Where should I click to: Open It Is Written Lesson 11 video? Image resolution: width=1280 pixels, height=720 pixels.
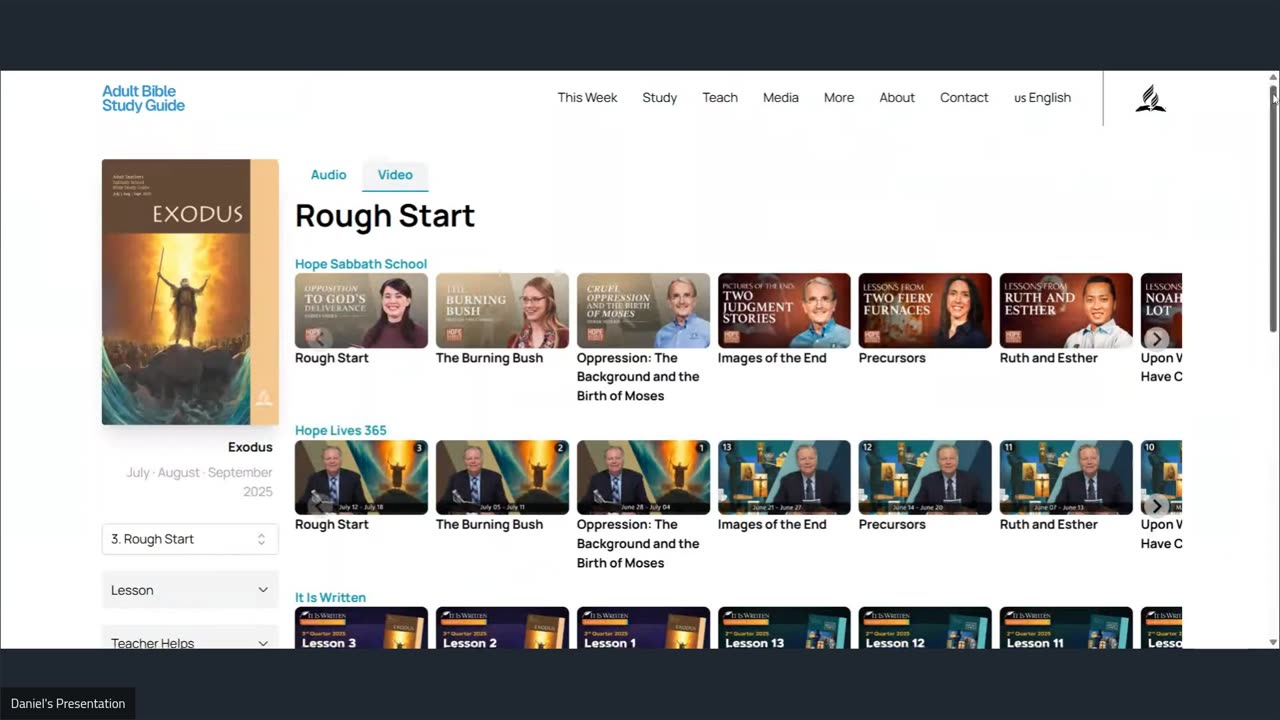pyautogui.click(x=1066, y=628)
